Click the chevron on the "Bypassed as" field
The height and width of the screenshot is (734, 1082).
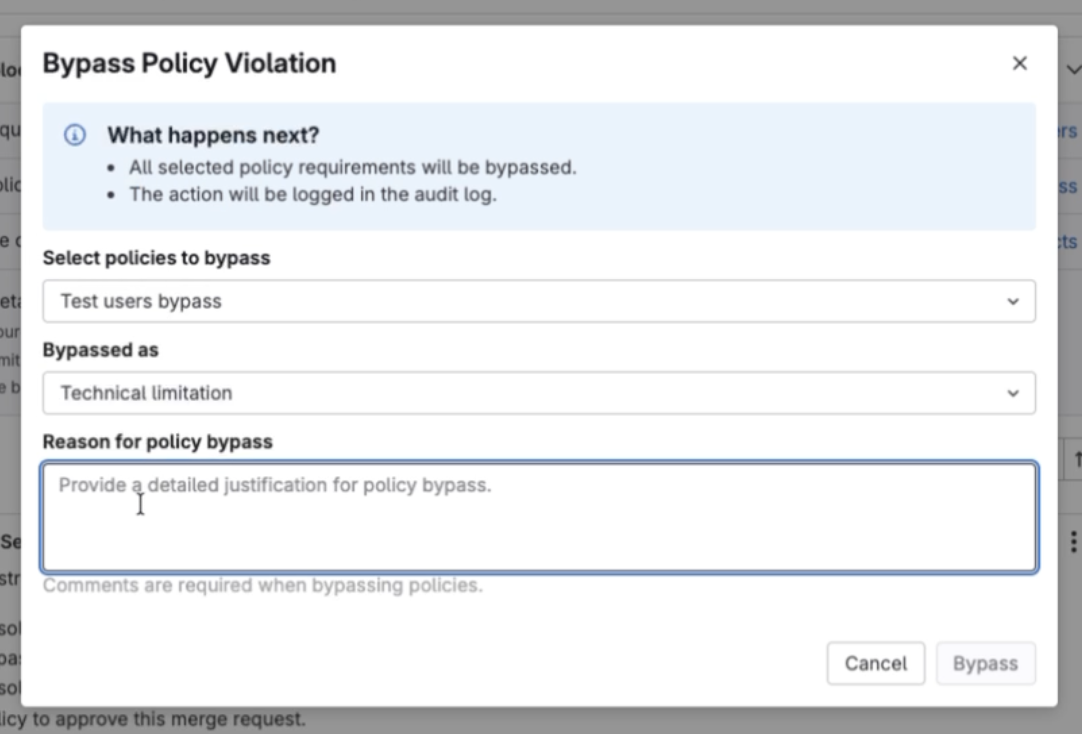click(x=1014, y=393)
